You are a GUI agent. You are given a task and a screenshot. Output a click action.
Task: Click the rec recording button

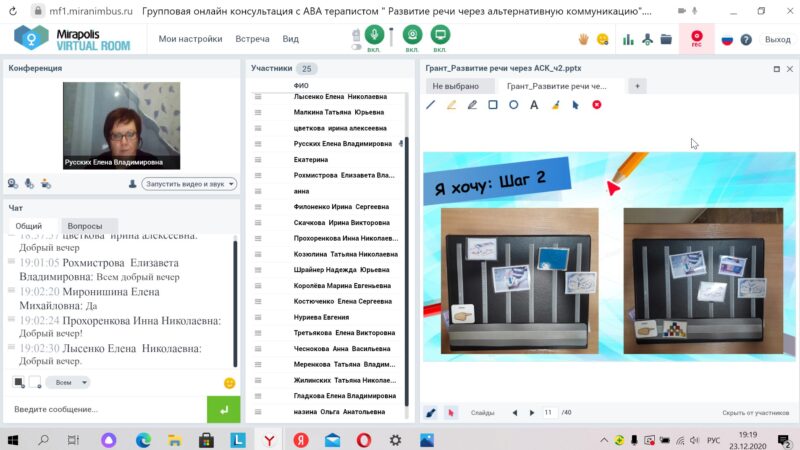pyautogui.click(x=696, y=38)
